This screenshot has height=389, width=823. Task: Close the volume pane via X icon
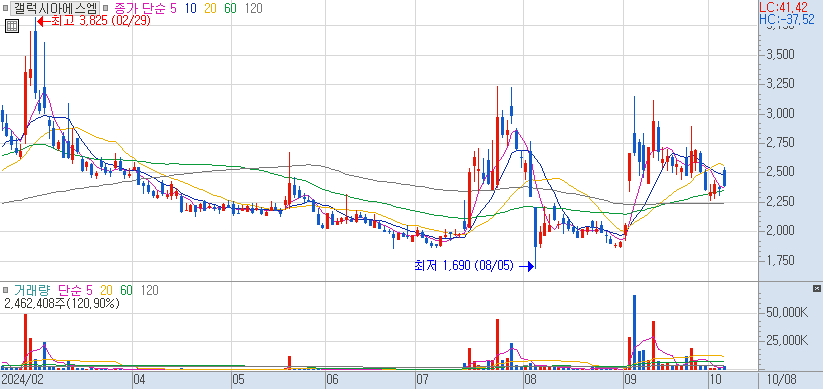tap(816, 288)
